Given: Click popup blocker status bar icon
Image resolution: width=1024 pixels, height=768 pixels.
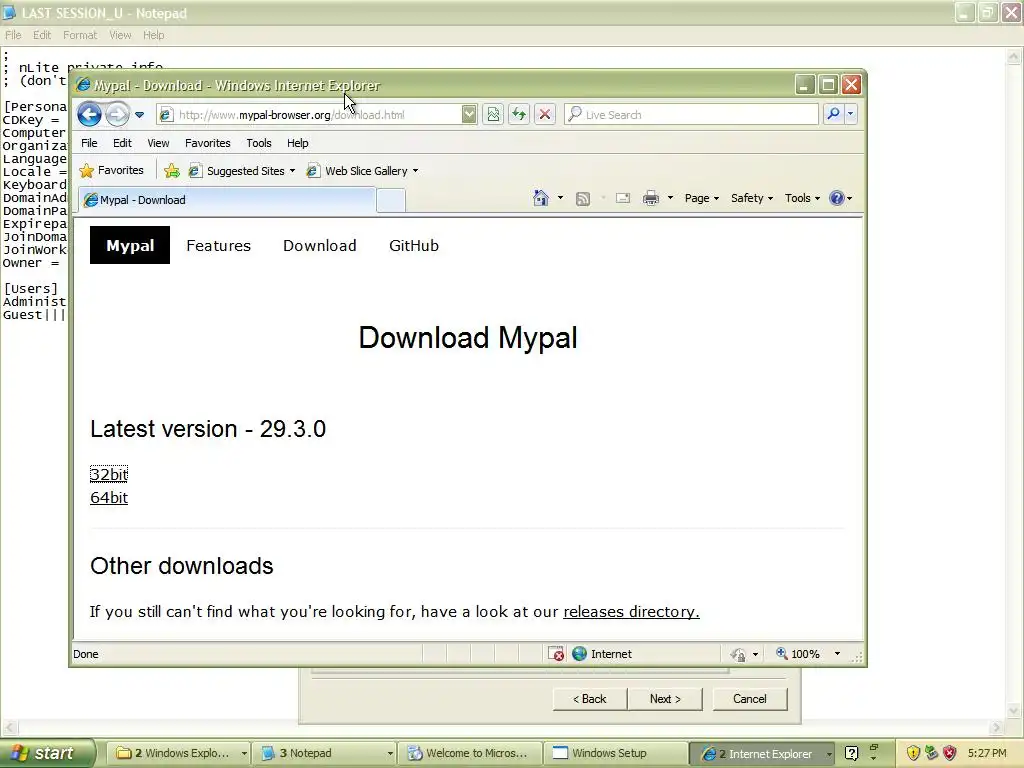Looking at the screenshot, I should click(556, 654).
